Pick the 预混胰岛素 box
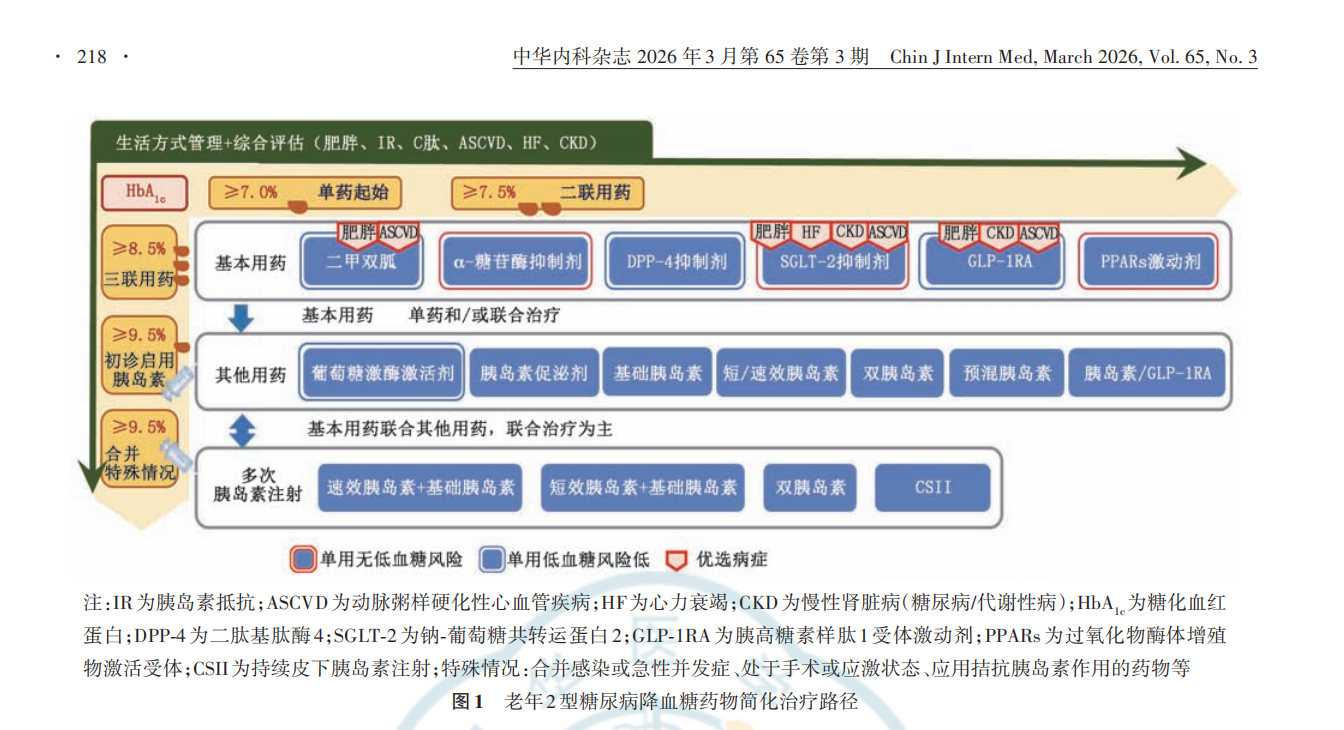Viewport: 1344px width, 730px height. pyautogui.click(x=1007, y=374)
